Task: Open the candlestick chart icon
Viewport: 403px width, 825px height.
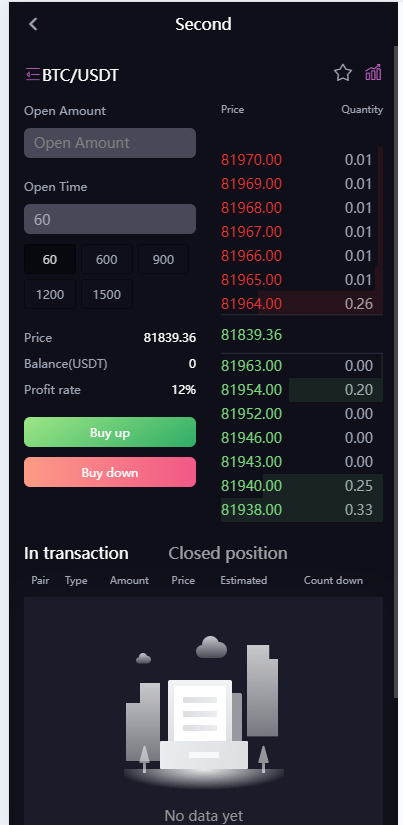Action: [x=373, y=73]
